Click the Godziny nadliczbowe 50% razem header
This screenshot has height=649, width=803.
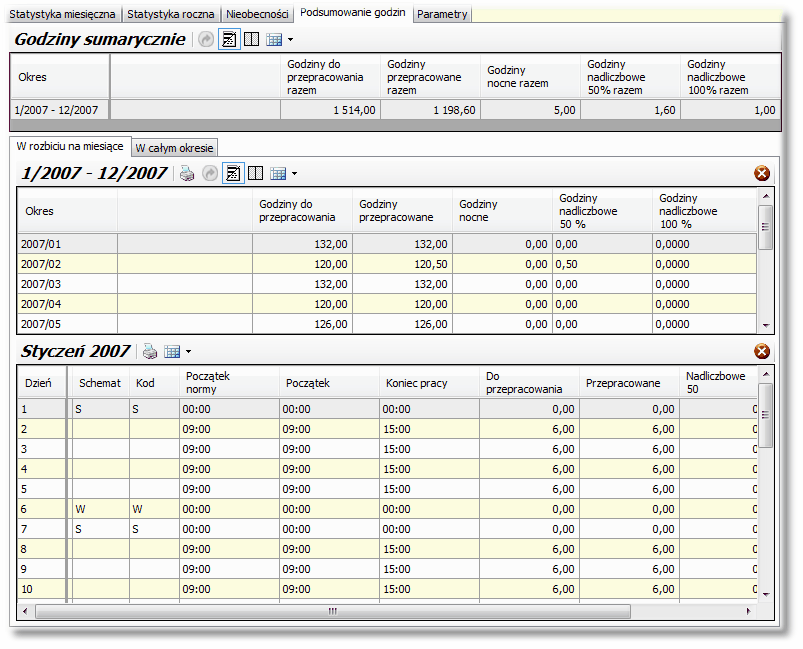[x=630, y=77]
